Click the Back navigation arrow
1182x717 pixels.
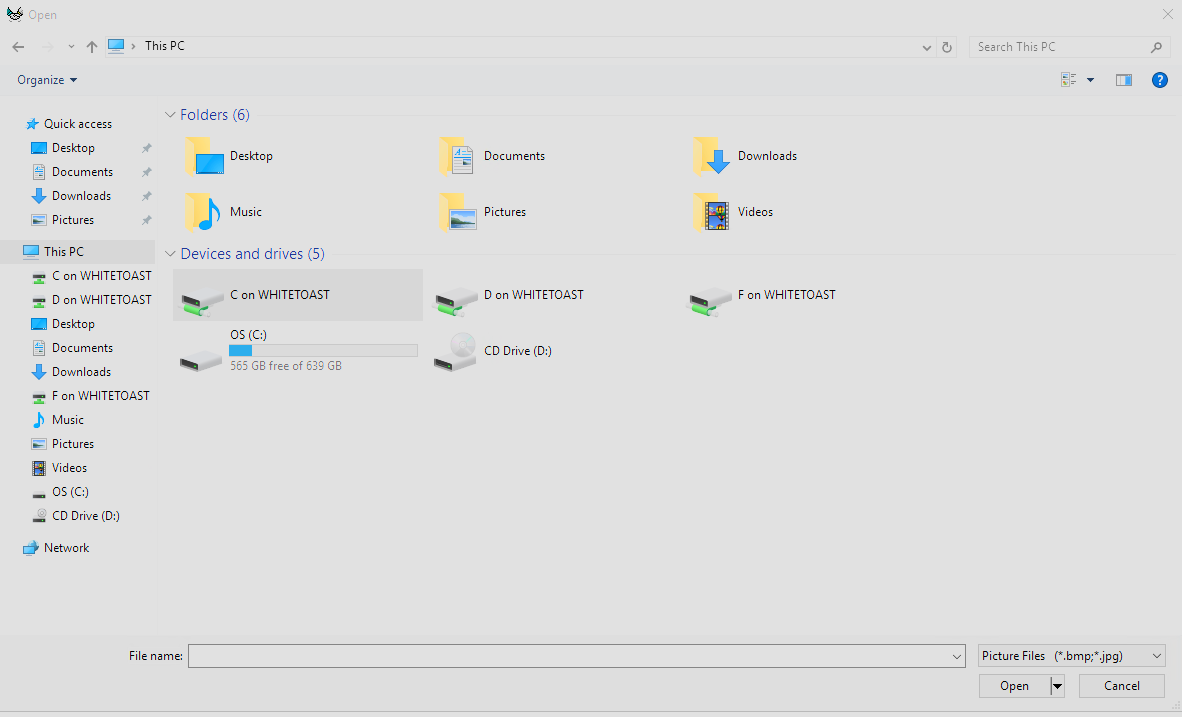[18, 47]
